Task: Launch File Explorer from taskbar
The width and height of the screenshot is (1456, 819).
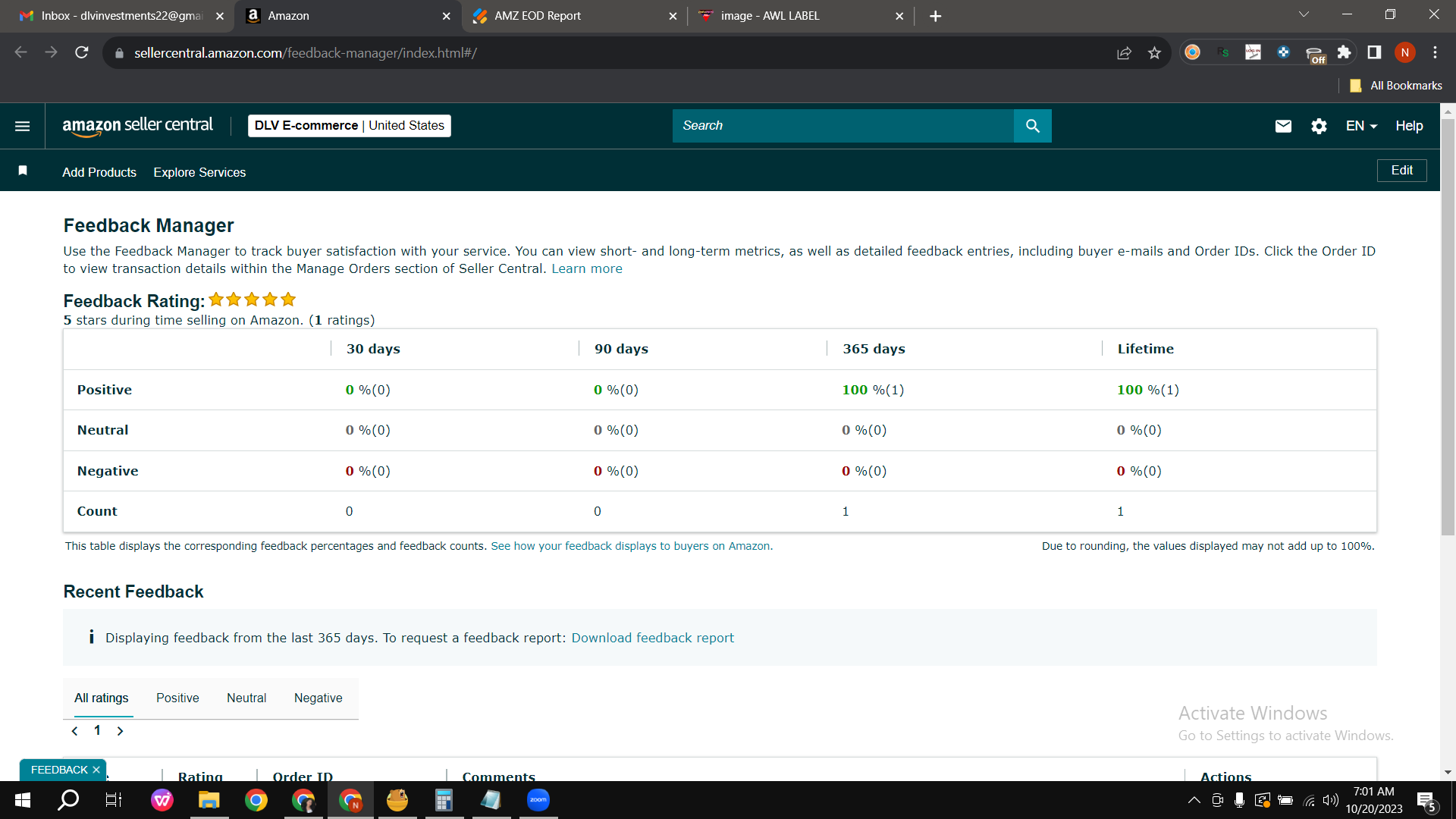Action: tap(209, 800)
